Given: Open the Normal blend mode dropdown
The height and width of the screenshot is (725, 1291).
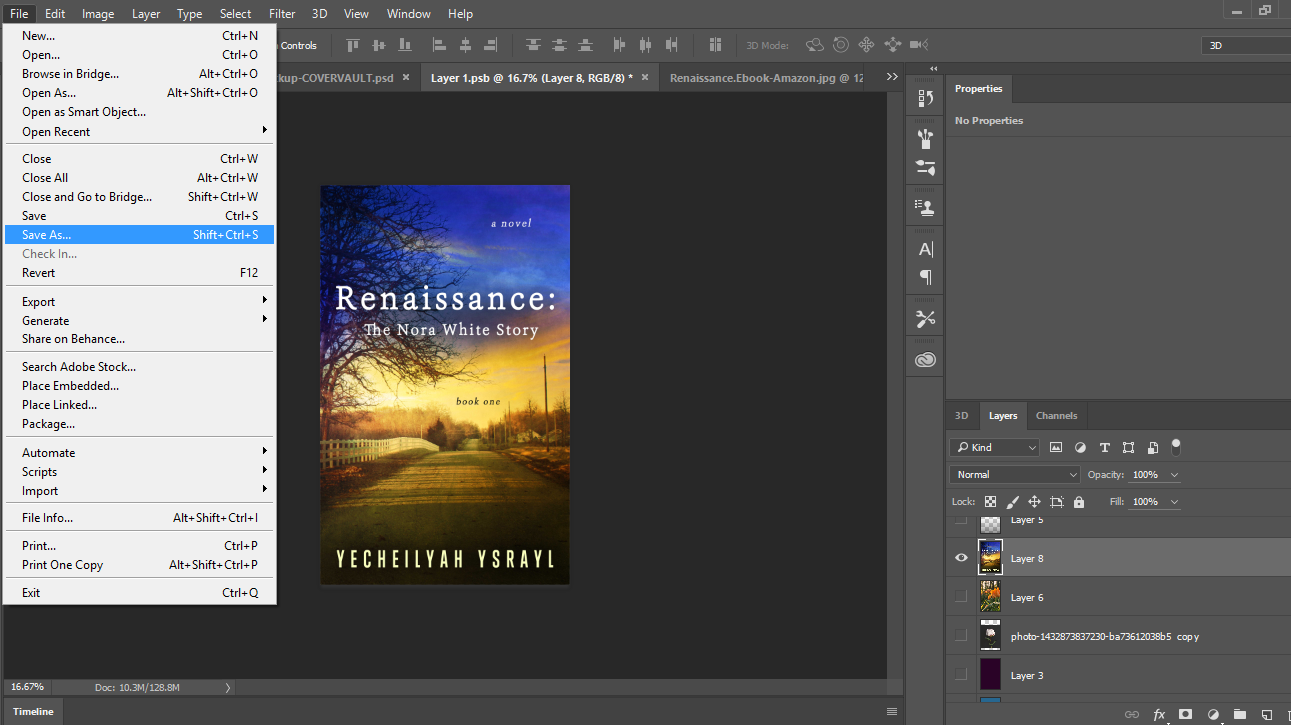Looking at the screenshot, I should [1015, 475].
